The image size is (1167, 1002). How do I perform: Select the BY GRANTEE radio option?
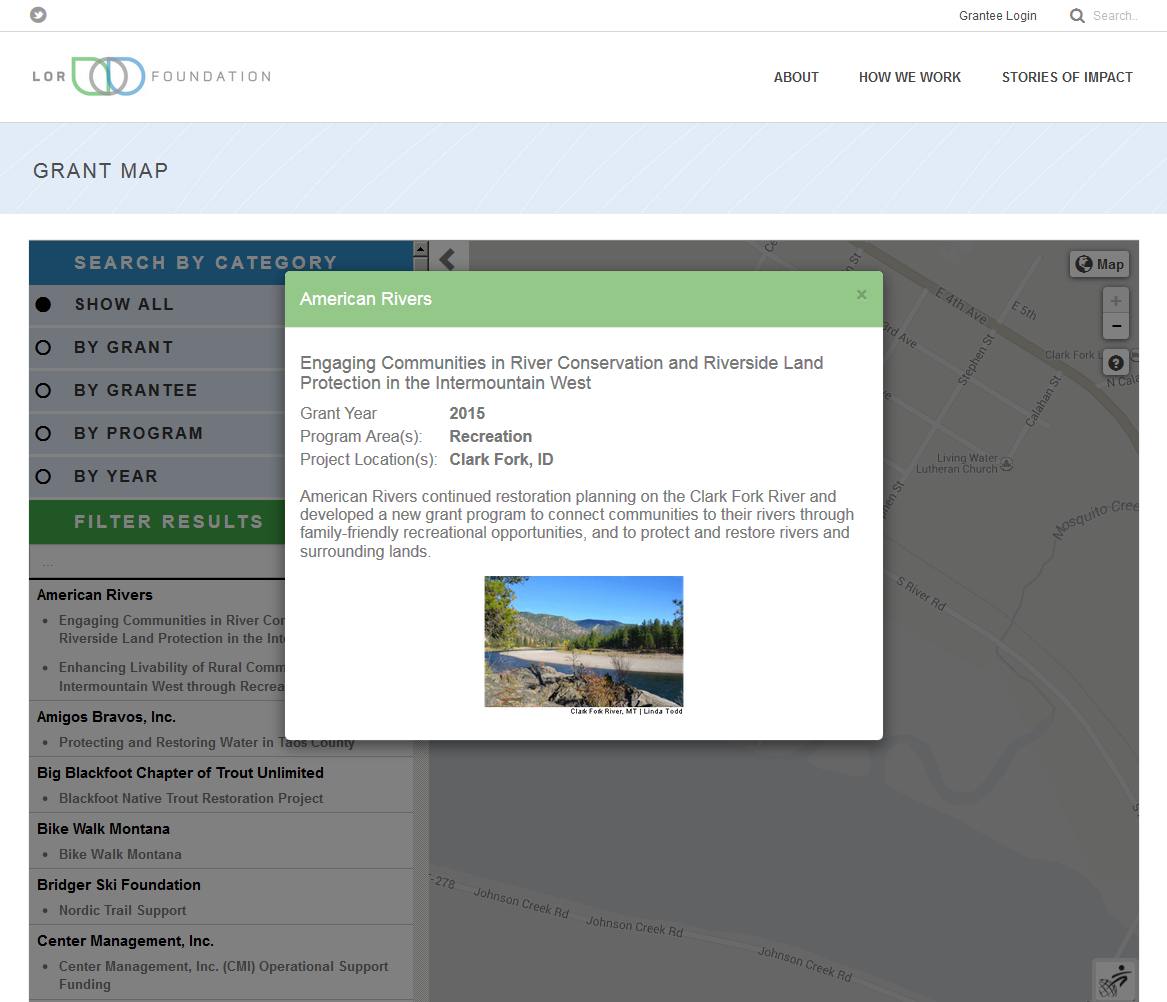click(x=43, y=391)
